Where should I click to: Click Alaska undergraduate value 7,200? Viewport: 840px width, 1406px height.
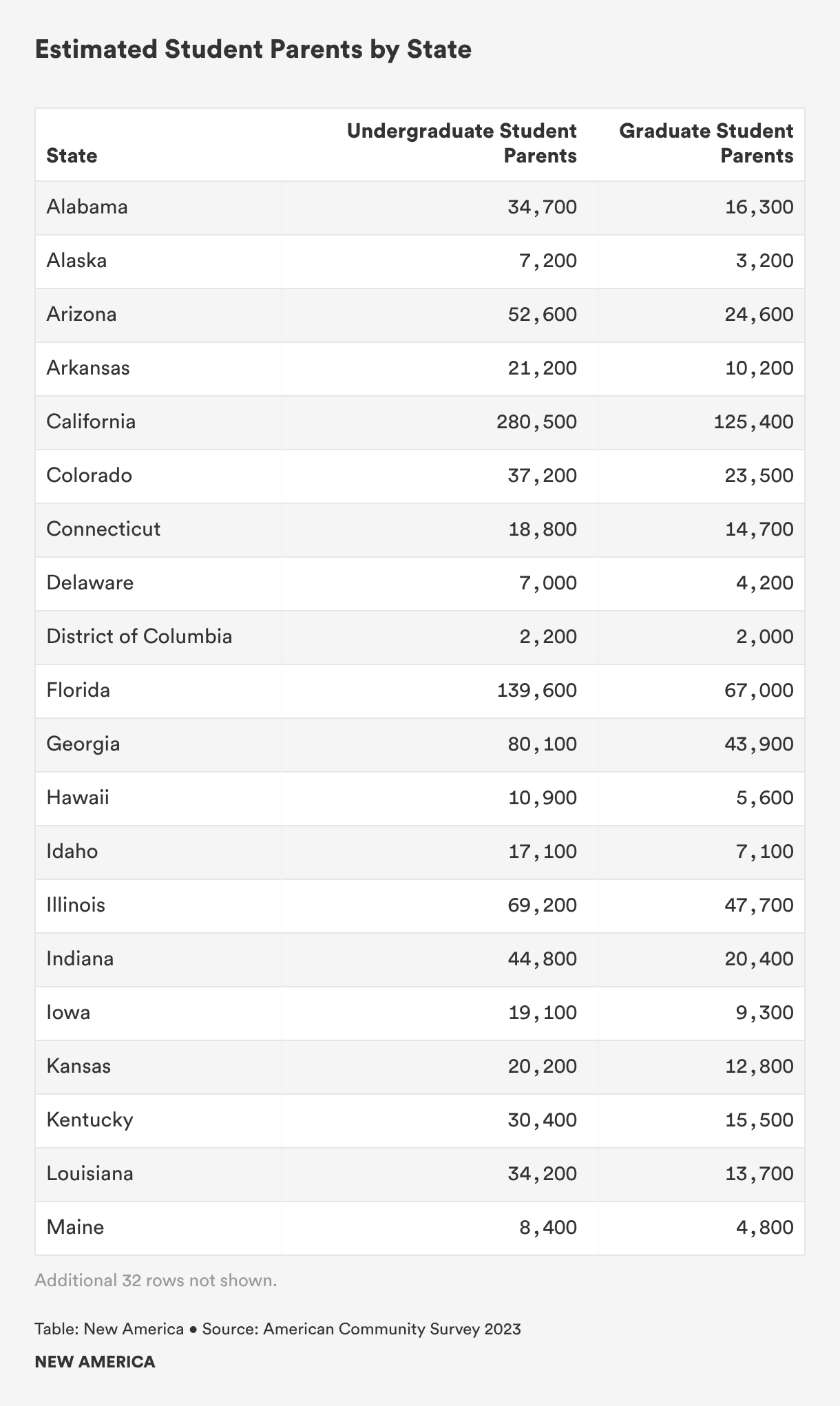pos(548,261)
